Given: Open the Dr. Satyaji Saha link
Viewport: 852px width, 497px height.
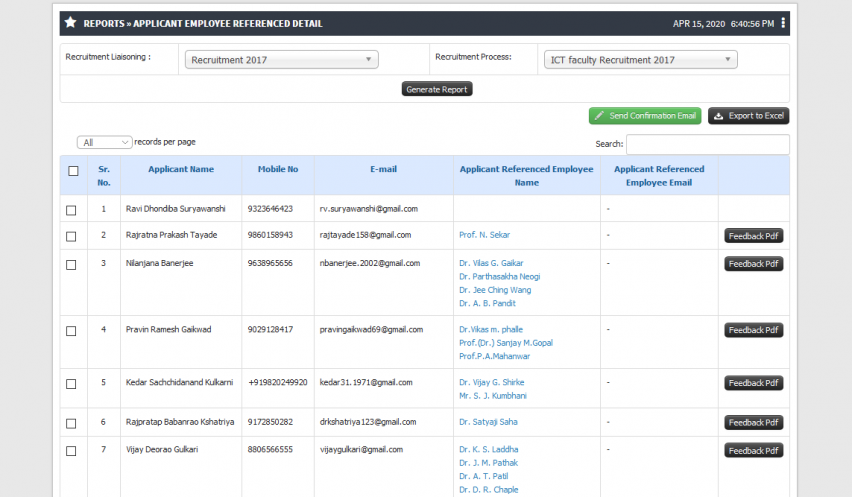Looking at the screenshot, I should coord(488,421).
